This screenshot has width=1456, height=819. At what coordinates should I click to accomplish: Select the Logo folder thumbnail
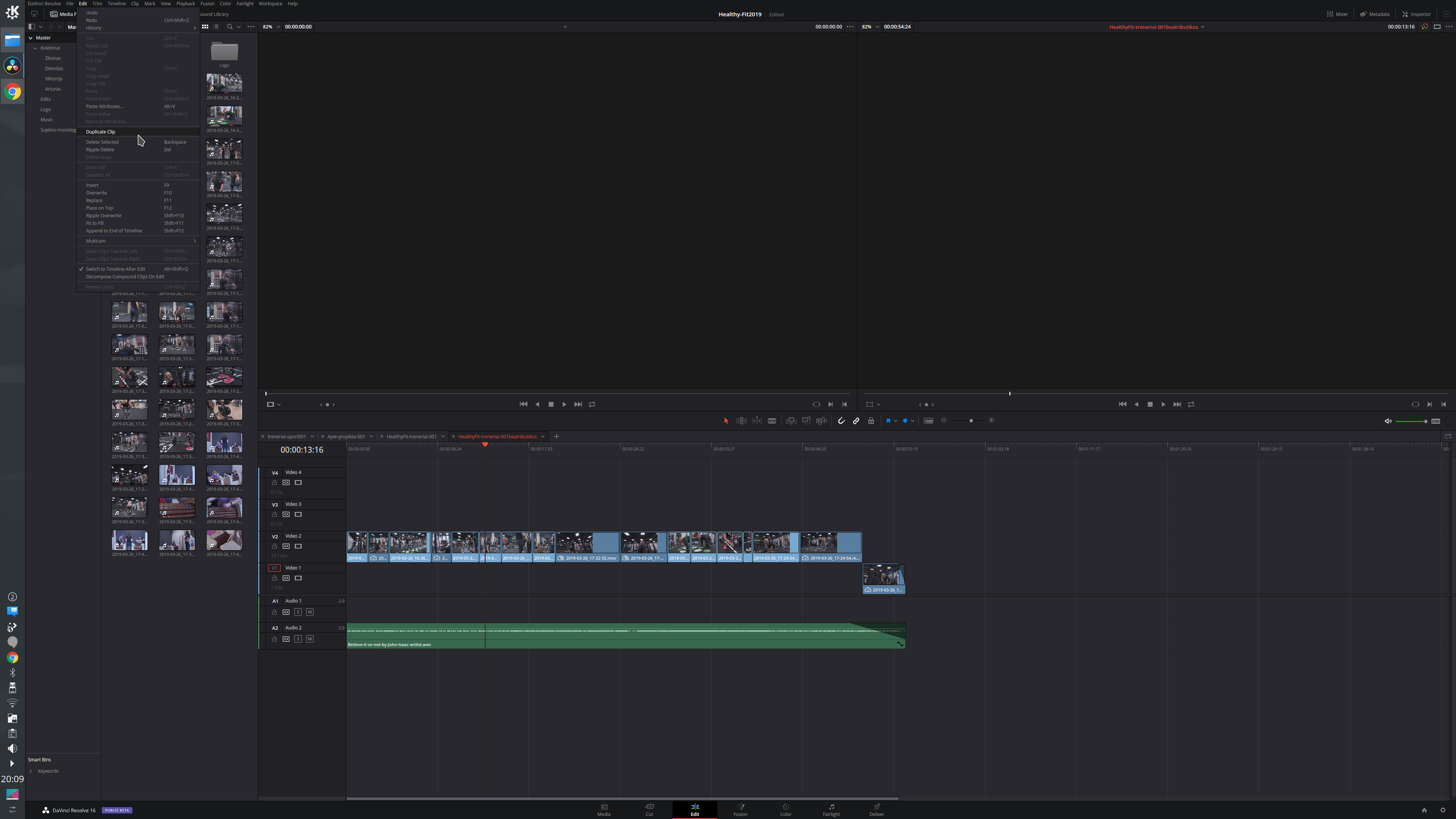click(224, 52)
